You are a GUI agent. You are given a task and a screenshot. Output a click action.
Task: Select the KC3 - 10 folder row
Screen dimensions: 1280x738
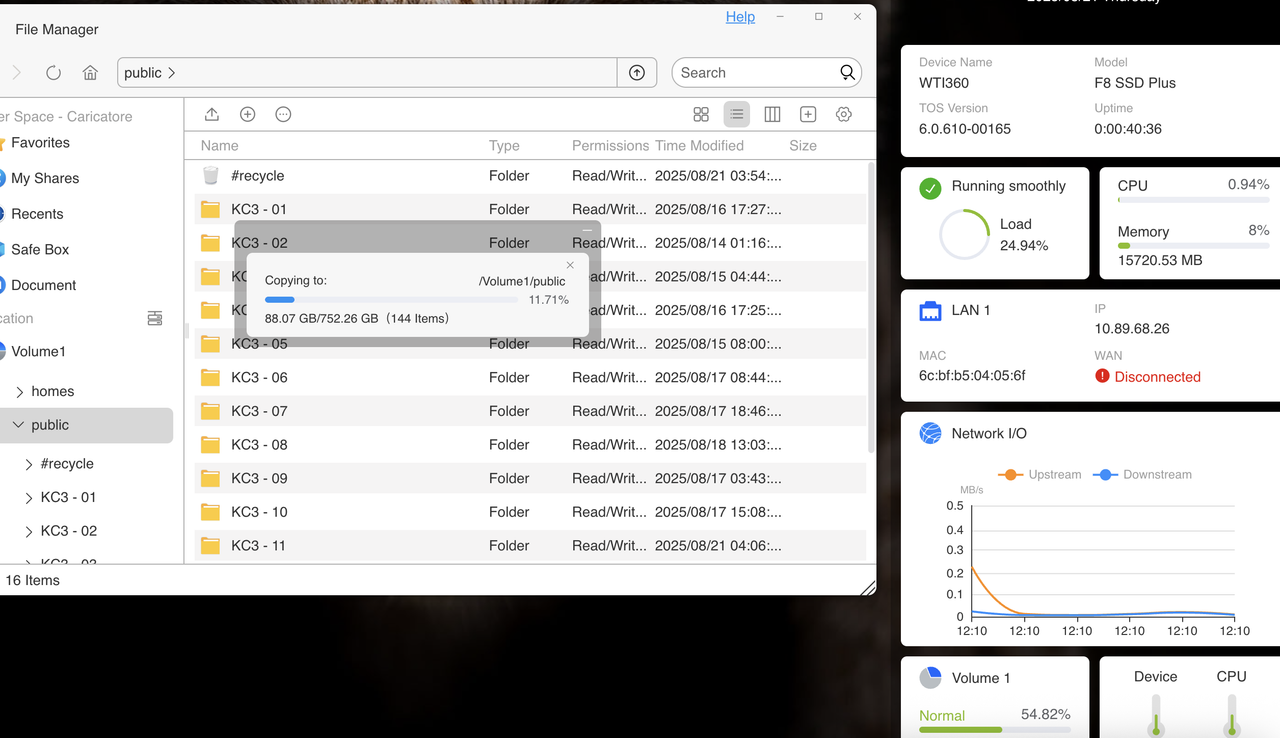pyautogui.click(x=530, y=512)
